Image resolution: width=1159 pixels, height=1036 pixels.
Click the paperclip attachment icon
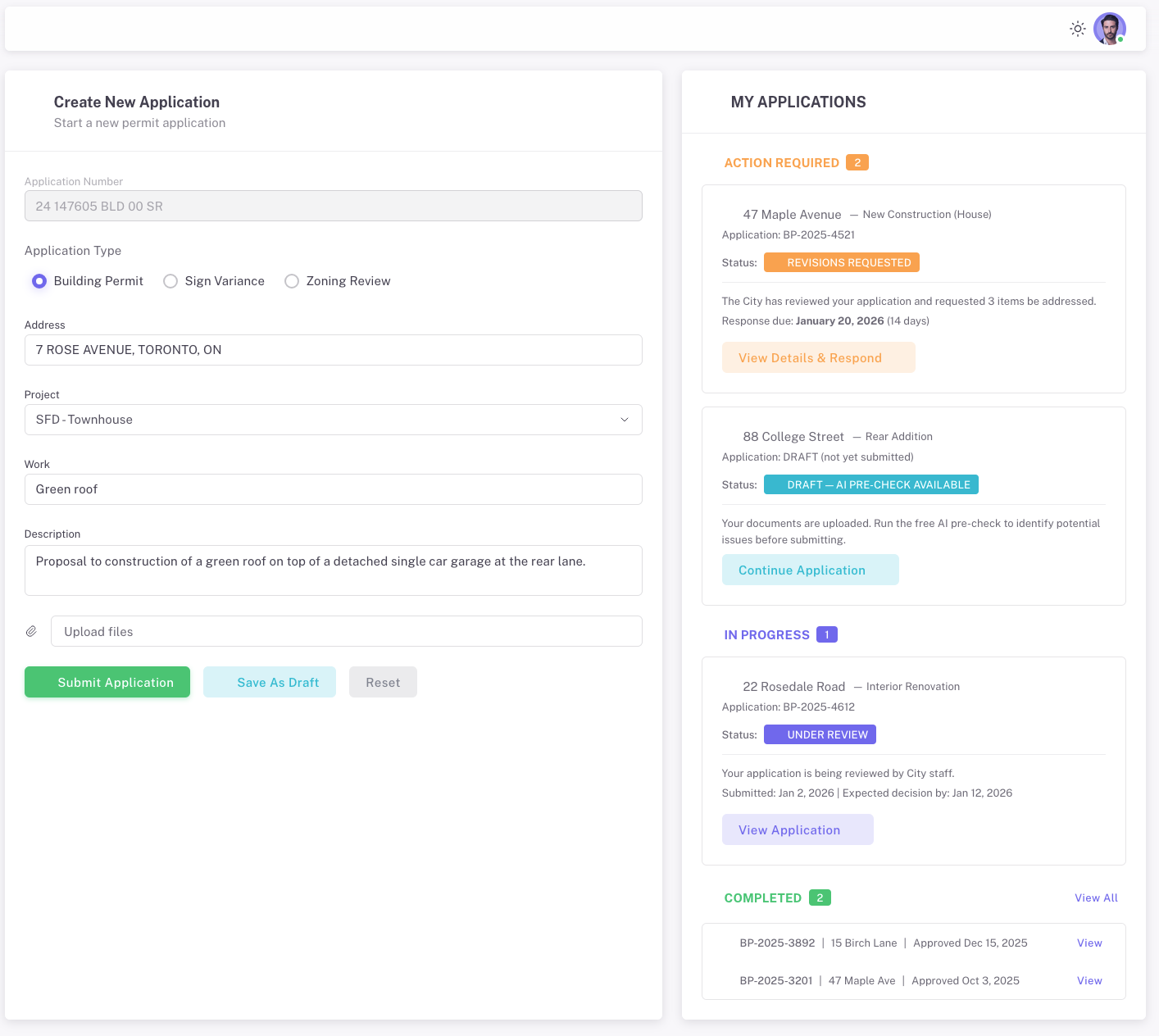[x=31, y=631]
